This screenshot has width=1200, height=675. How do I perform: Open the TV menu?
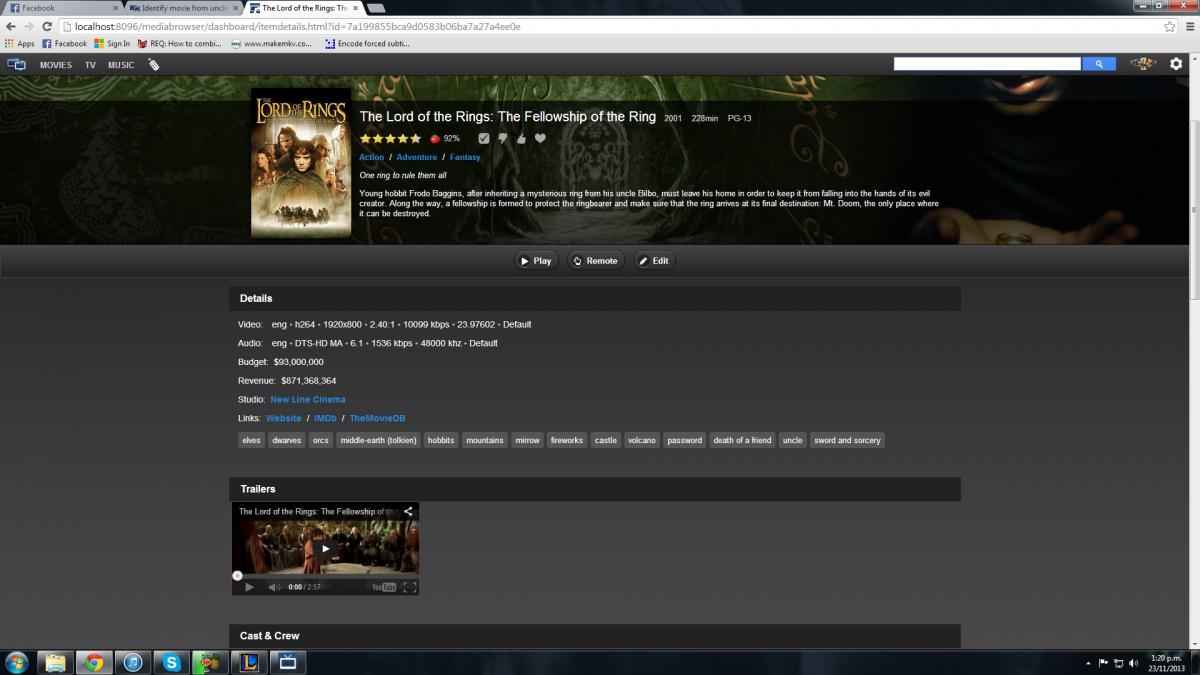pyautogui.click(x=90, y=65)
